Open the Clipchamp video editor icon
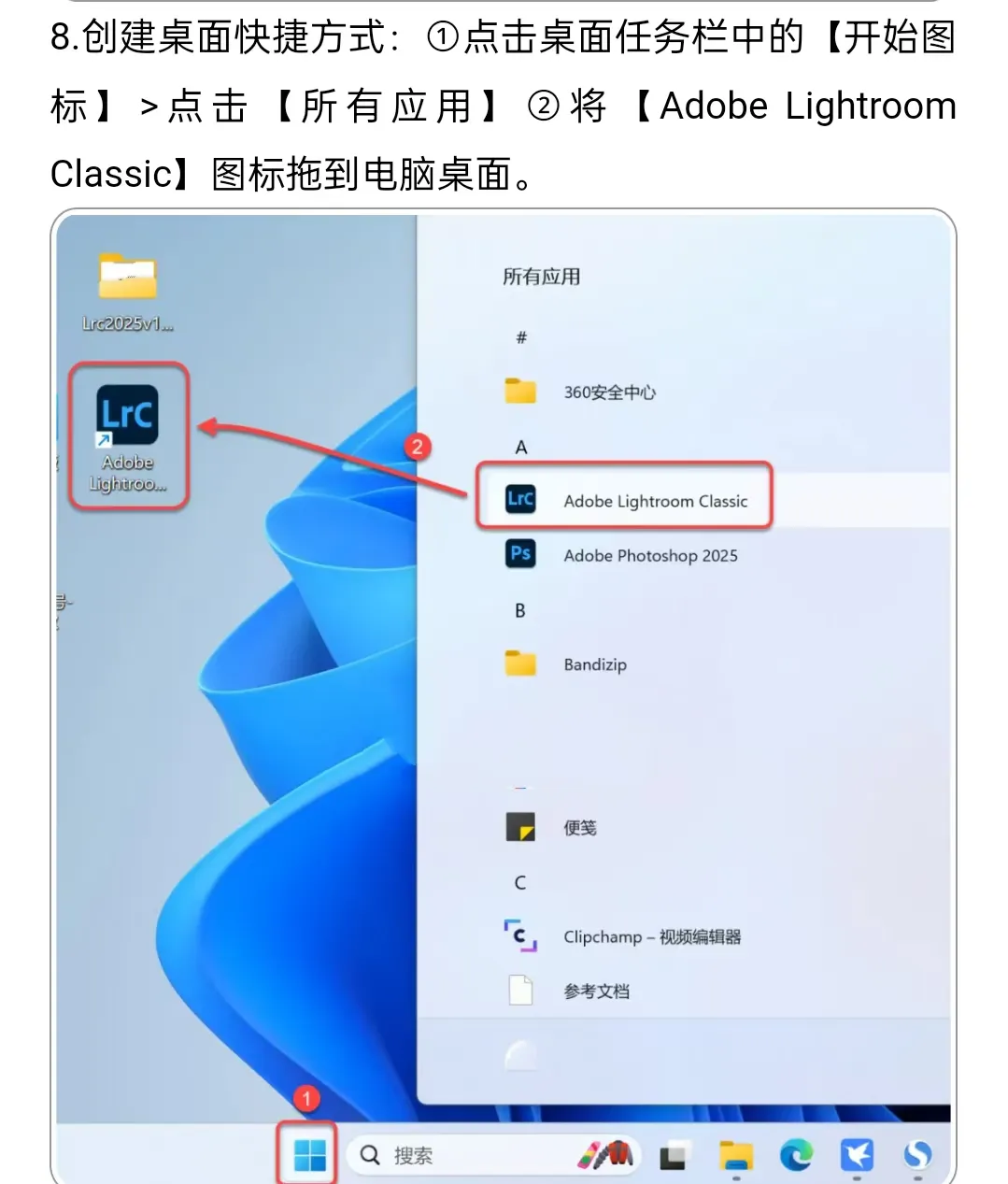The width and height of the screenshot is (1008, 1184). click(520, 935)
